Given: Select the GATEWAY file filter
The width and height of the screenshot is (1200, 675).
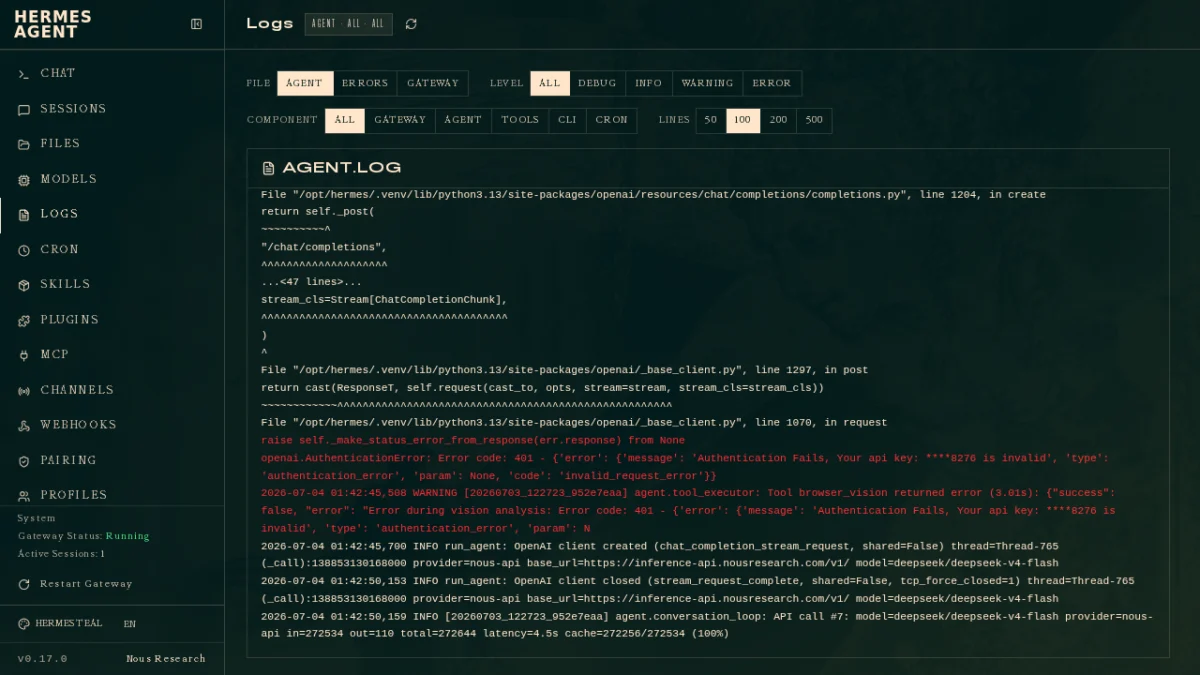Looking at the screenshot, I should pyautogui.click(x=432, y=83).
